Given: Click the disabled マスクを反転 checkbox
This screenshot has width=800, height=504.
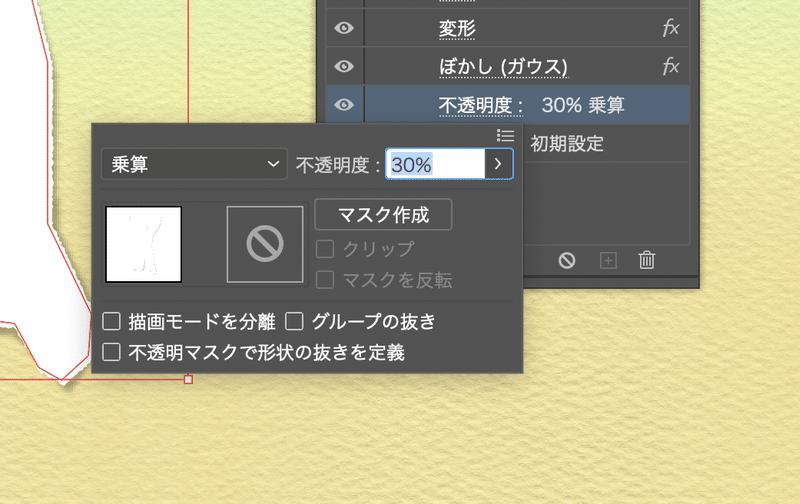Looking at the screenshot, I should tap(325, 280).
